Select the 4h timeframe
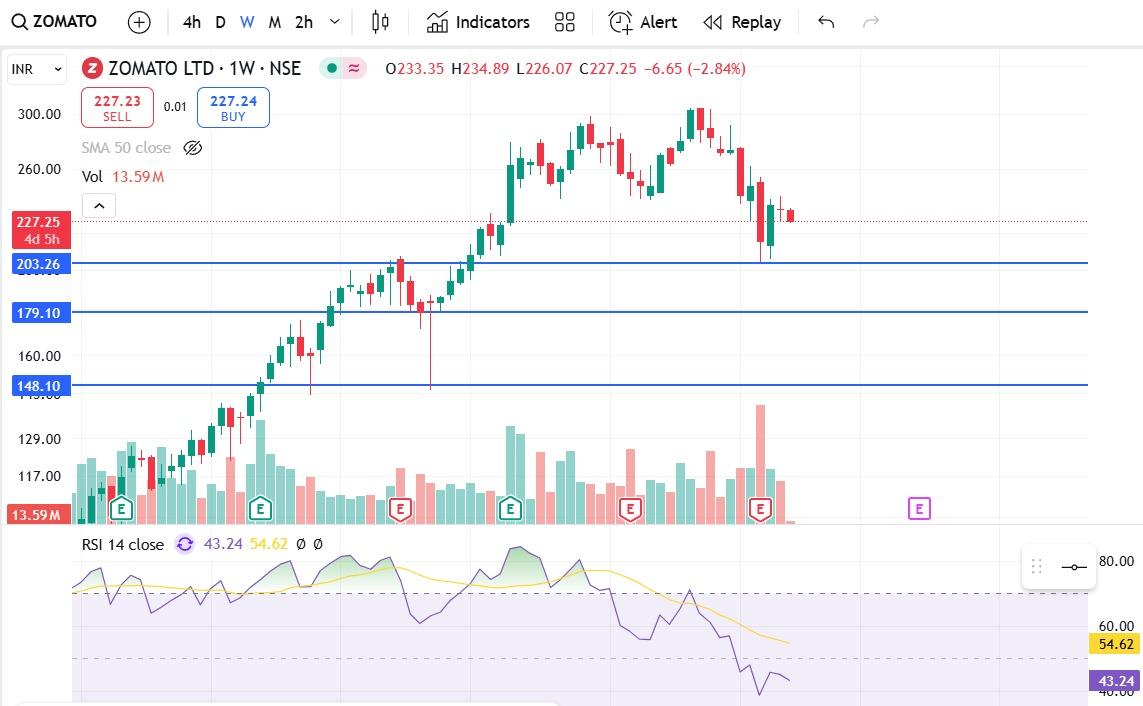 click(192, 23)
